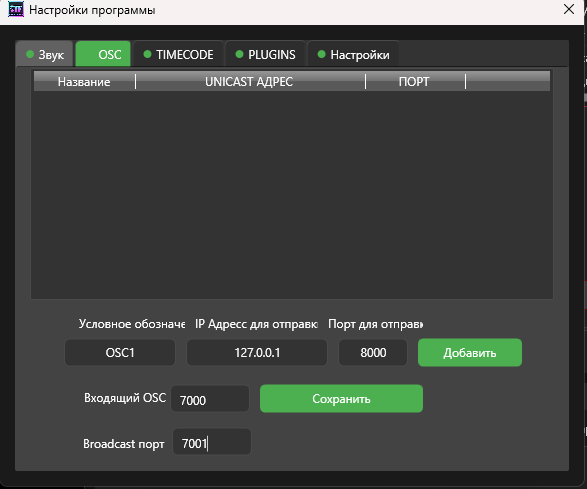The image size is (587, 489).
Task: Click the Название column header
Action: pyautogui.click(x=84, y=82)
